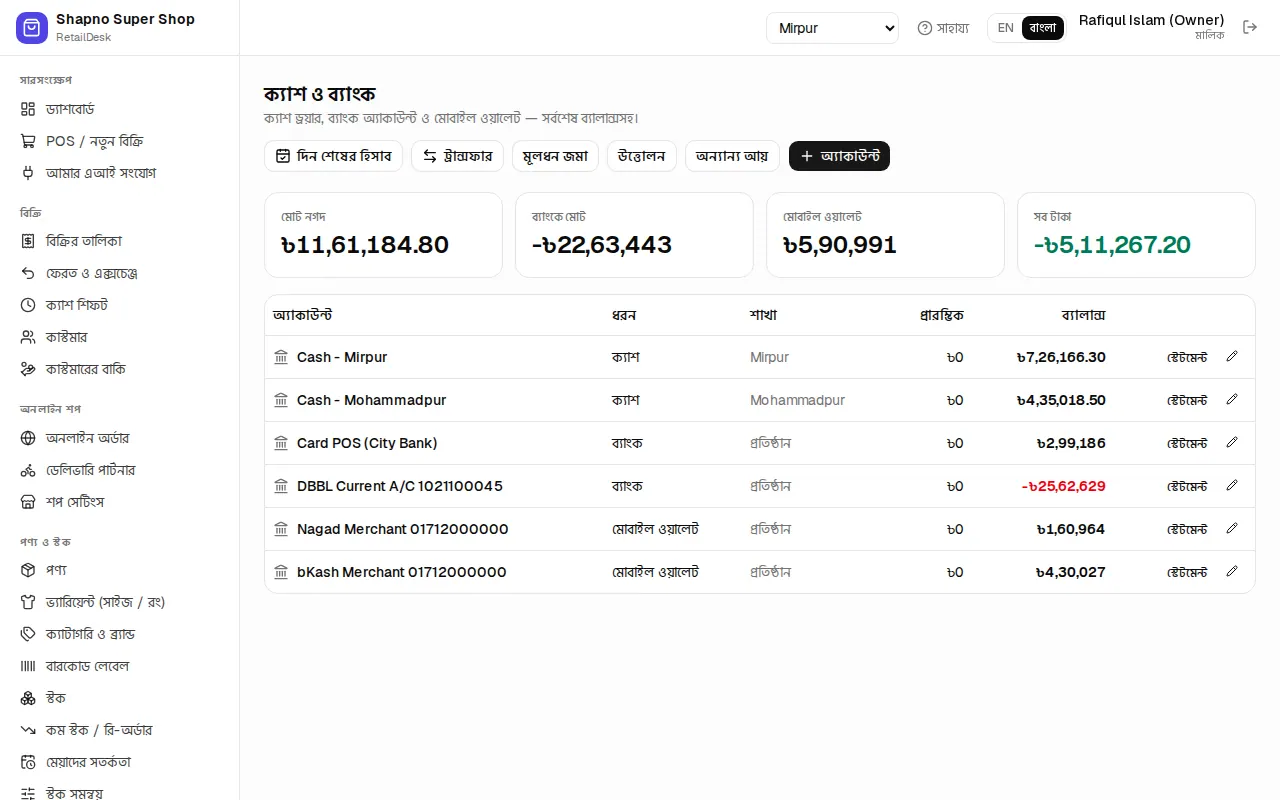The image size is (1280, 800).
Task: Click the logout icon beside Rafiqul Islam
Action: coord(1250,27)
